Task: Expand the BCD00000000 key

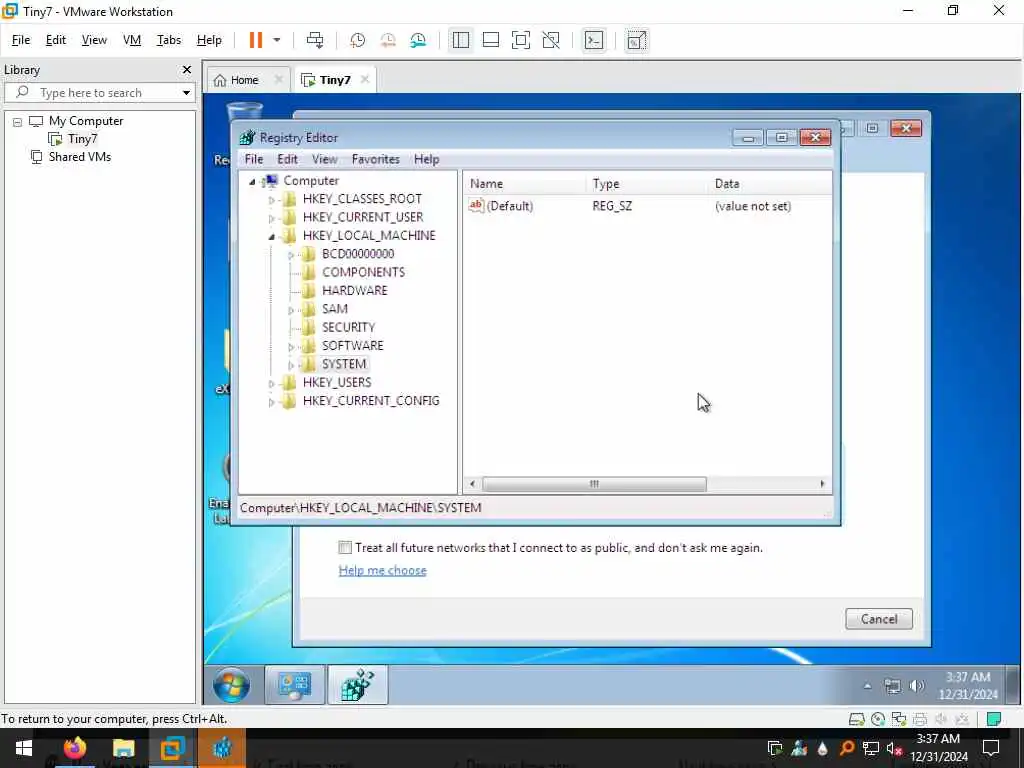Action: point(291,255)
